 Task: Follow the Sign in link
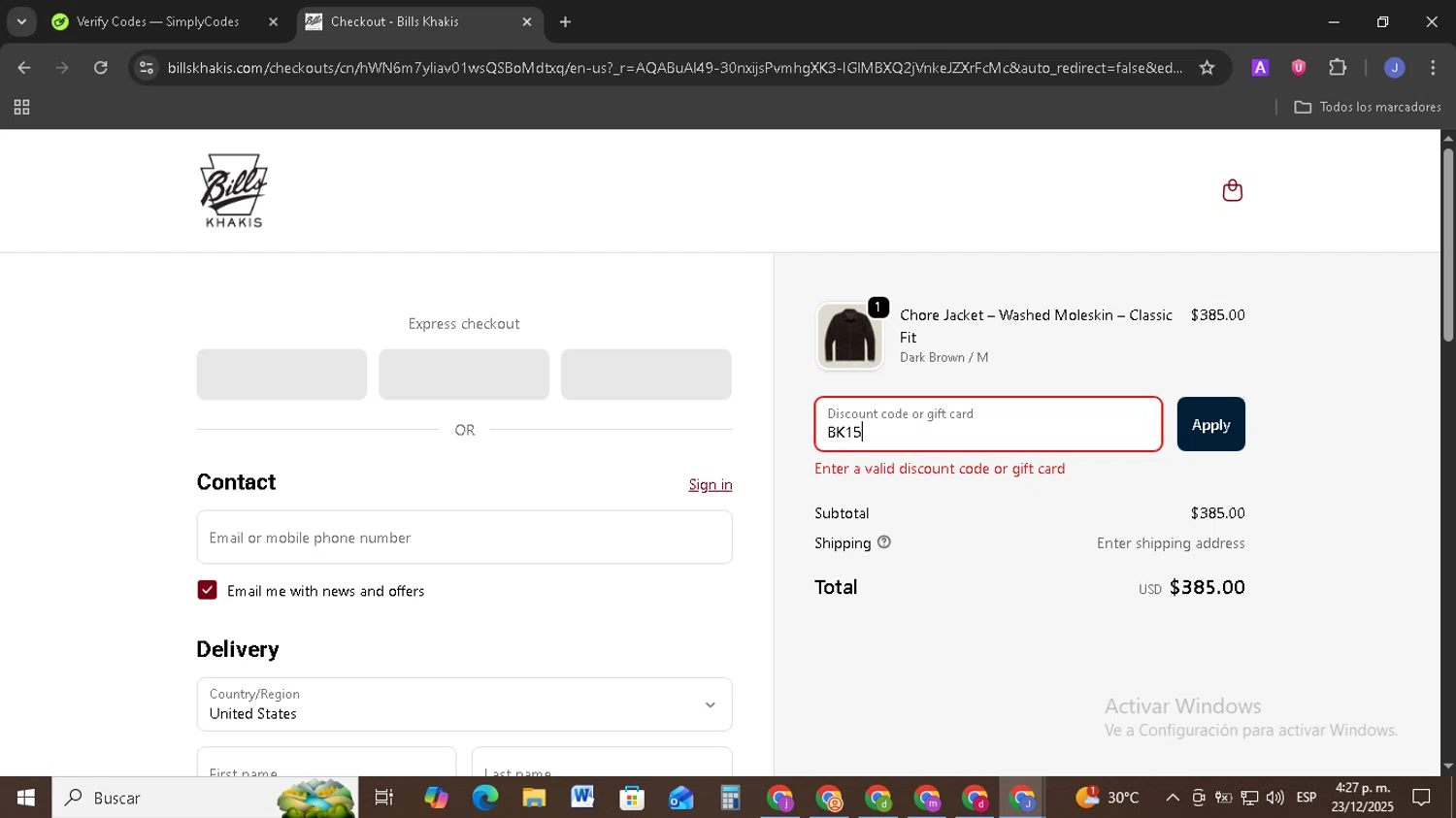pyautogui.click(x=711, y=484)
